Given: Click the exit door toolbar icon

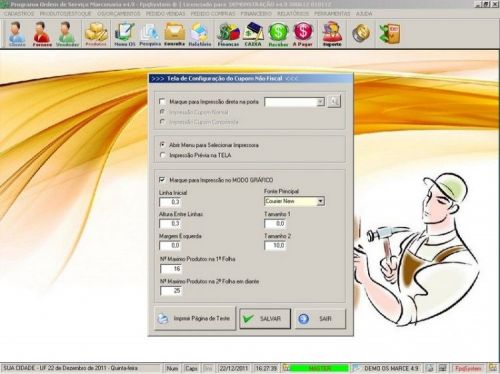Looking at the screenshot, I should 390,33.
